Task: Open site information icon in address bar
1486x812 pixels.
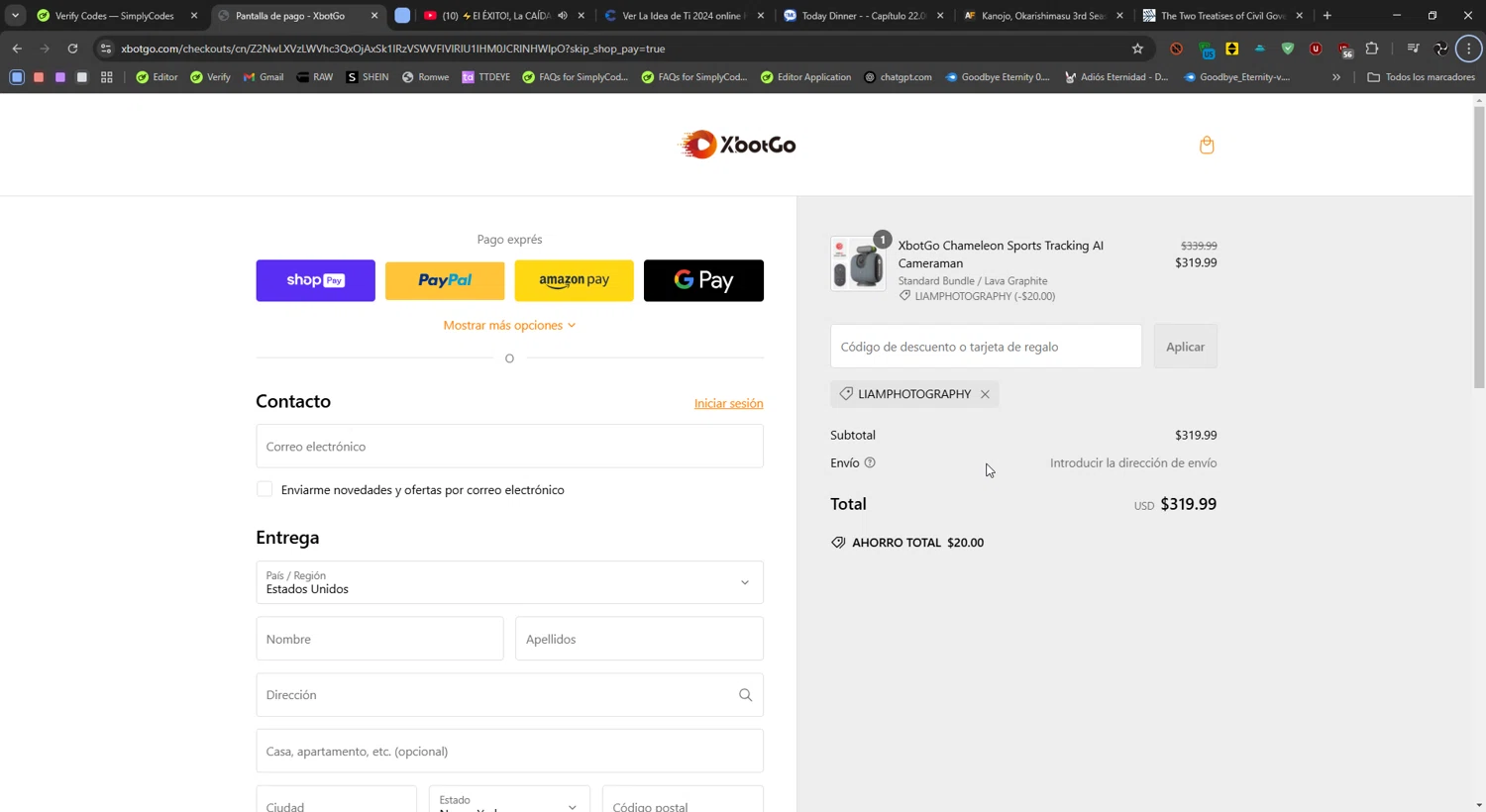Action: (106, 48)
